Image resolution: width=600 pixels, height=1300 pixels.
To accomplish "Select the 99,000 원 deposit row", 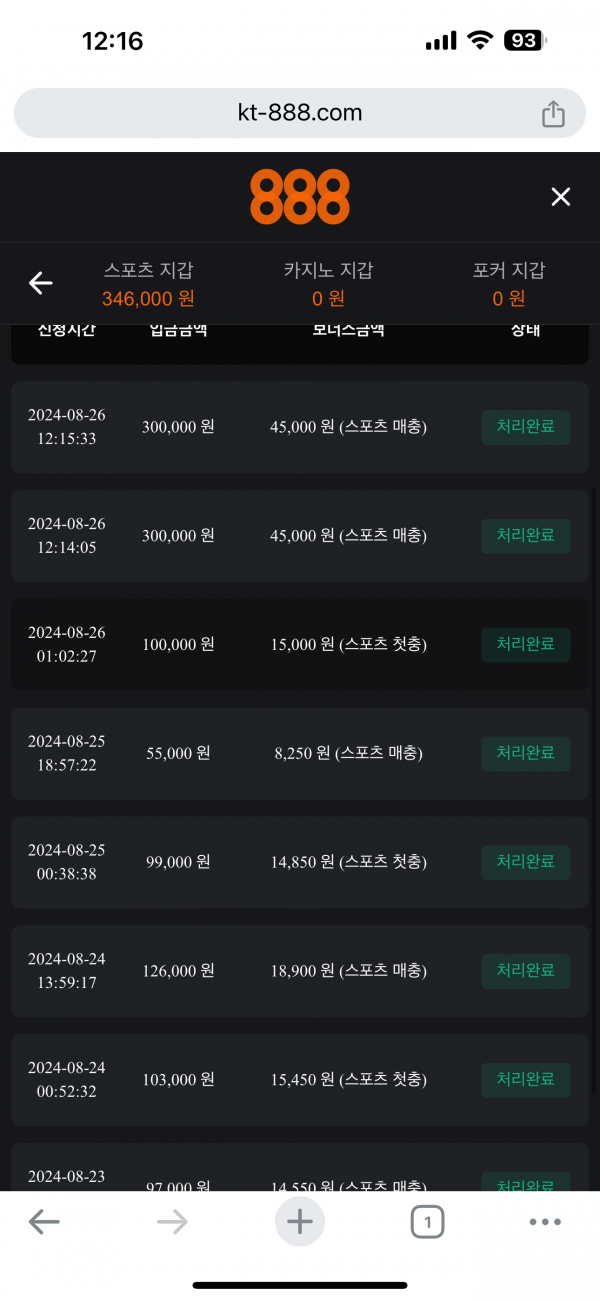I will [x=300, y=862].
